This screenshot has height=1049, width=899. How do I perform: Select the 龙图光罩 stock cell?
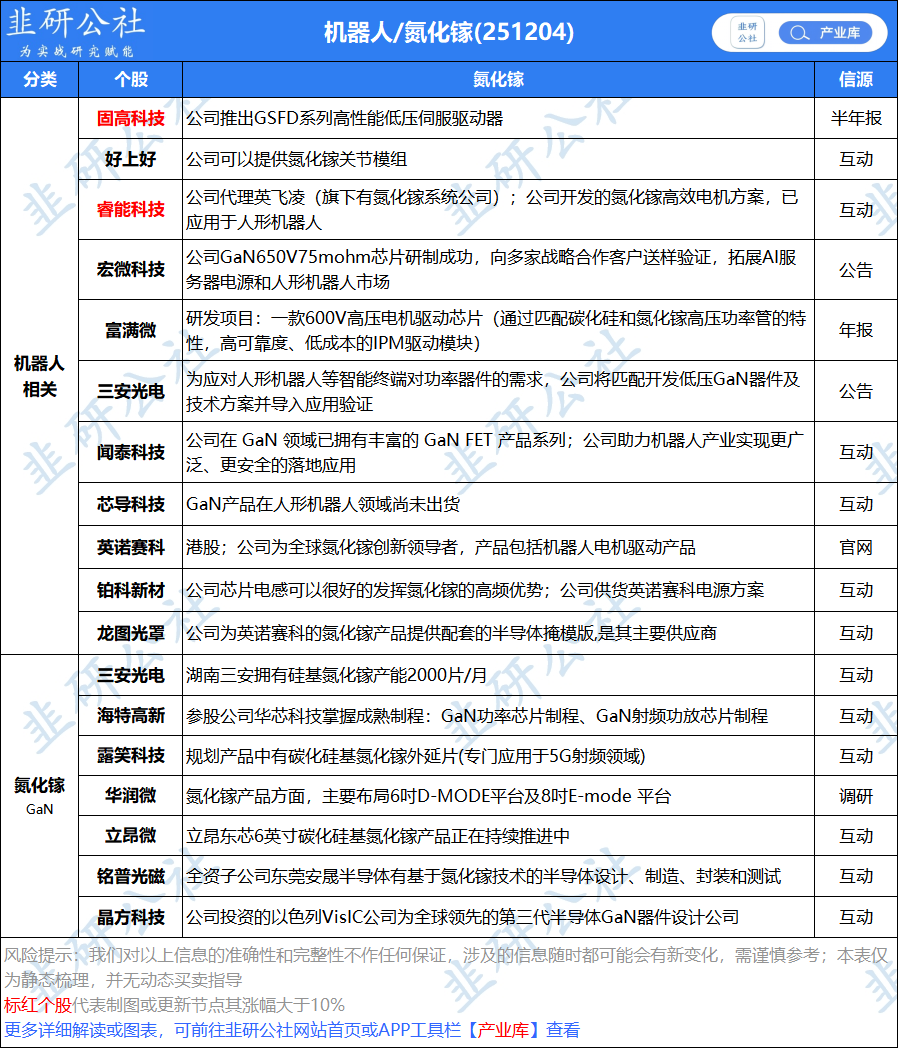pos(130,632)
